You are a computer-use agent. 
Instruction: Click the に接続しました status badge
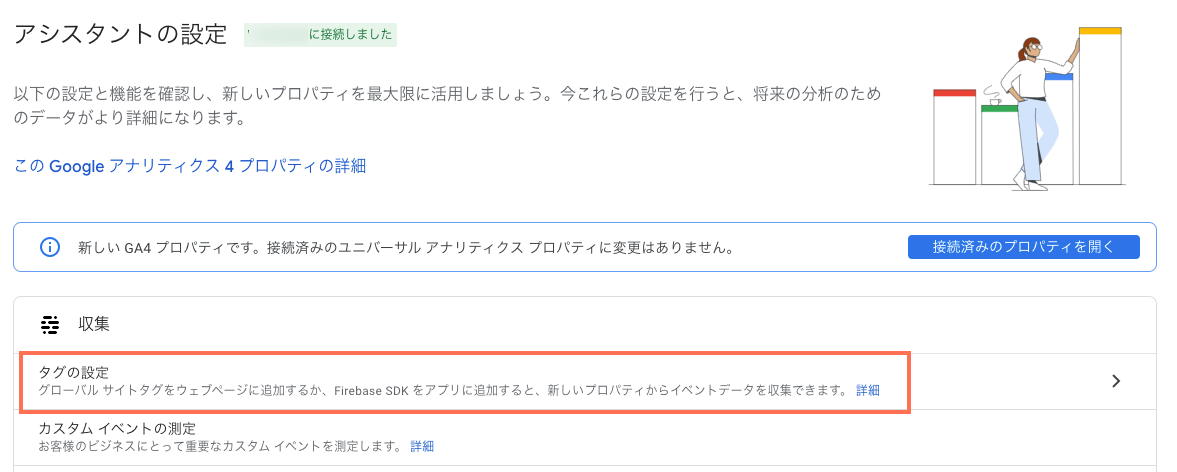pos(321,35)
